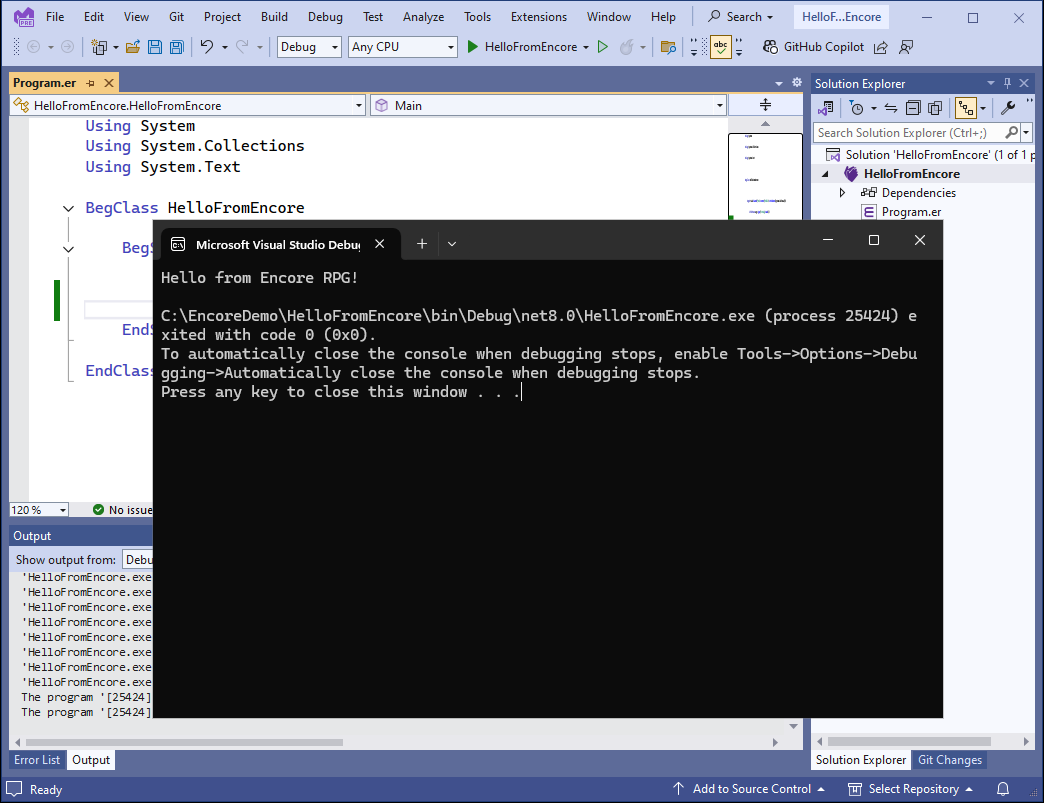The height and width of the screenshot is (803, 1044).
Task: Open Solution Explorer window options arrow
Action: click(x=990, y=83)
